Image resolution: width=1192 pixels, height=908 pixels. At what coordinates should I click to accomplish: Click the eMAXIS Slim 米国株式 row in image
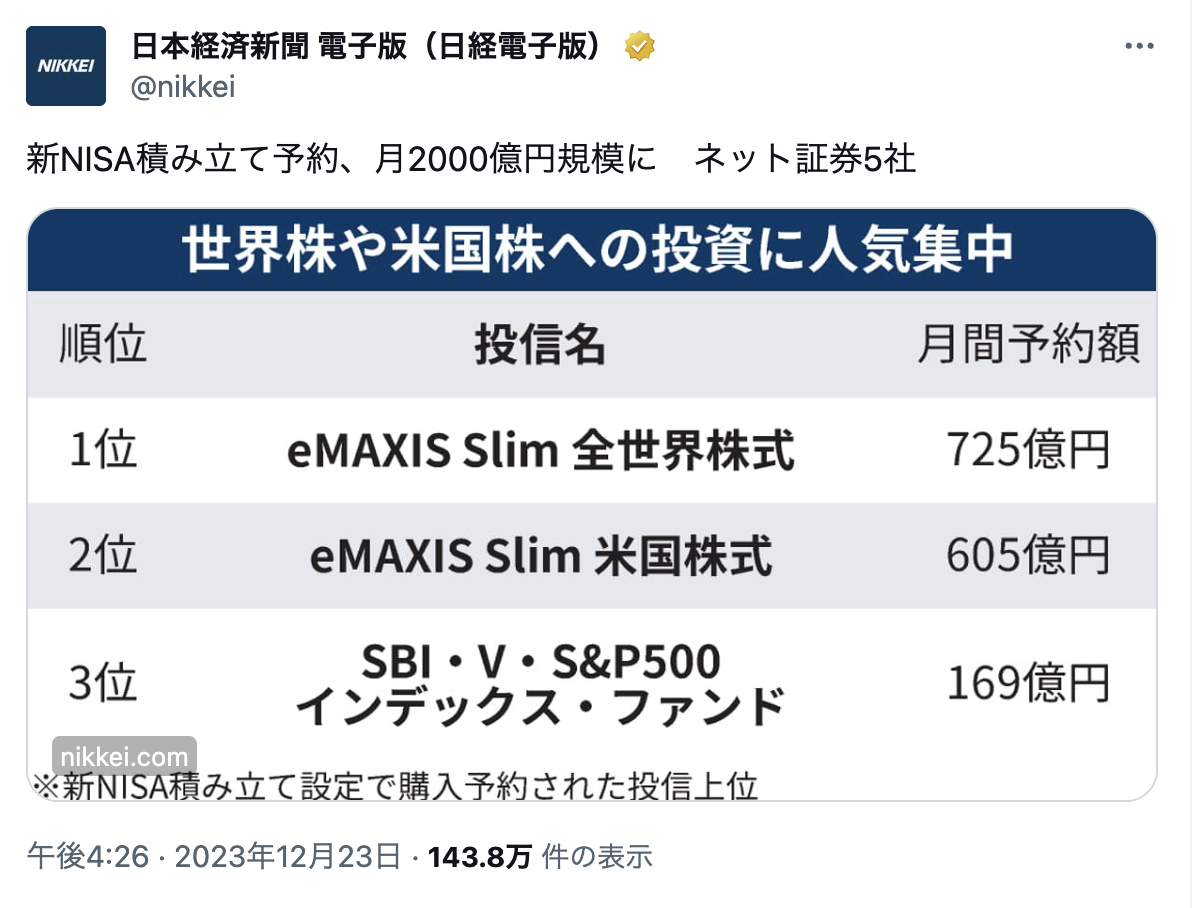(x=592, y=555)
